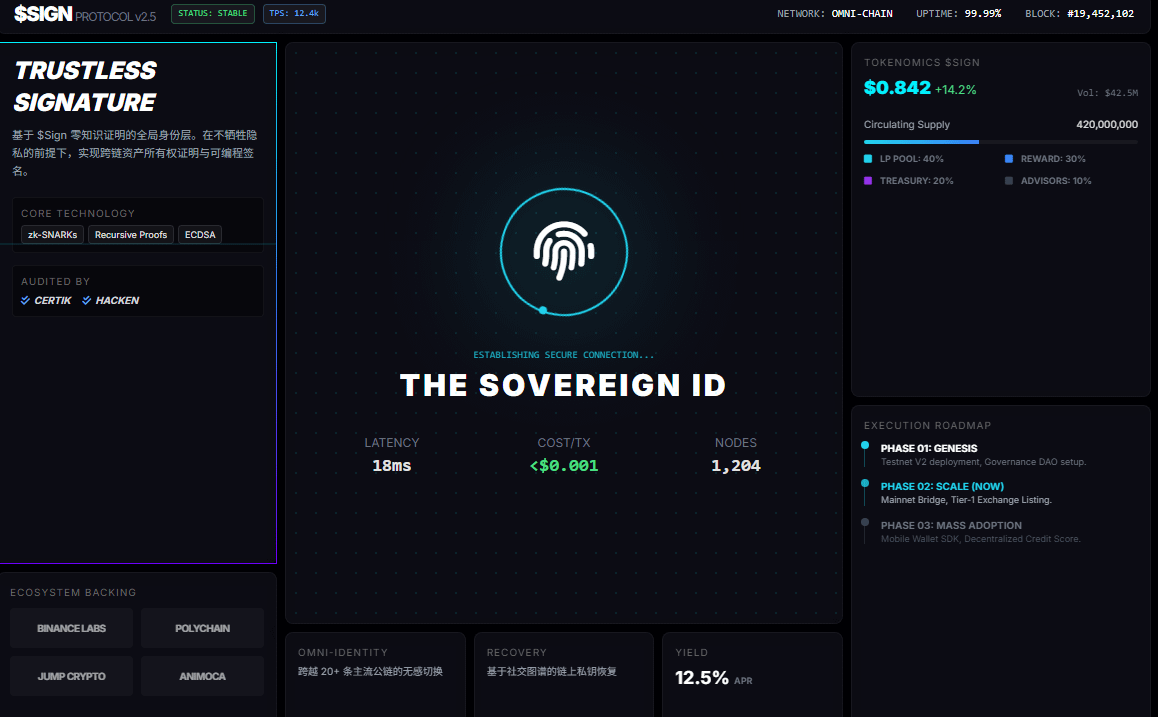Screen dimensions: 1158x717
Task: Click the REWARD blue color swatch
Action: click(1009, 159)
